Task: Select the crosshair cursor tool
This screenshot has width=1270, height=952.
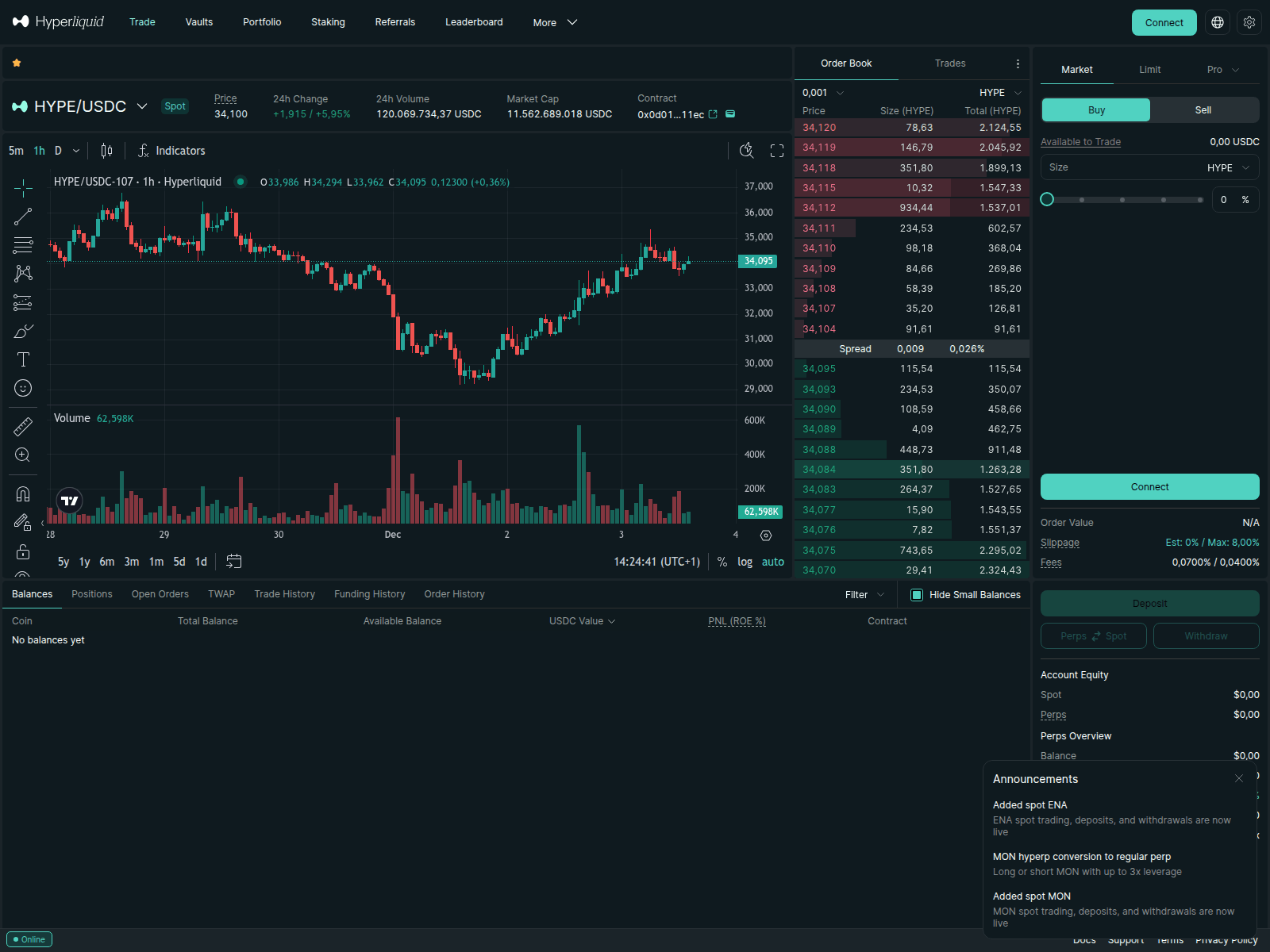Action: coord(23,188)
